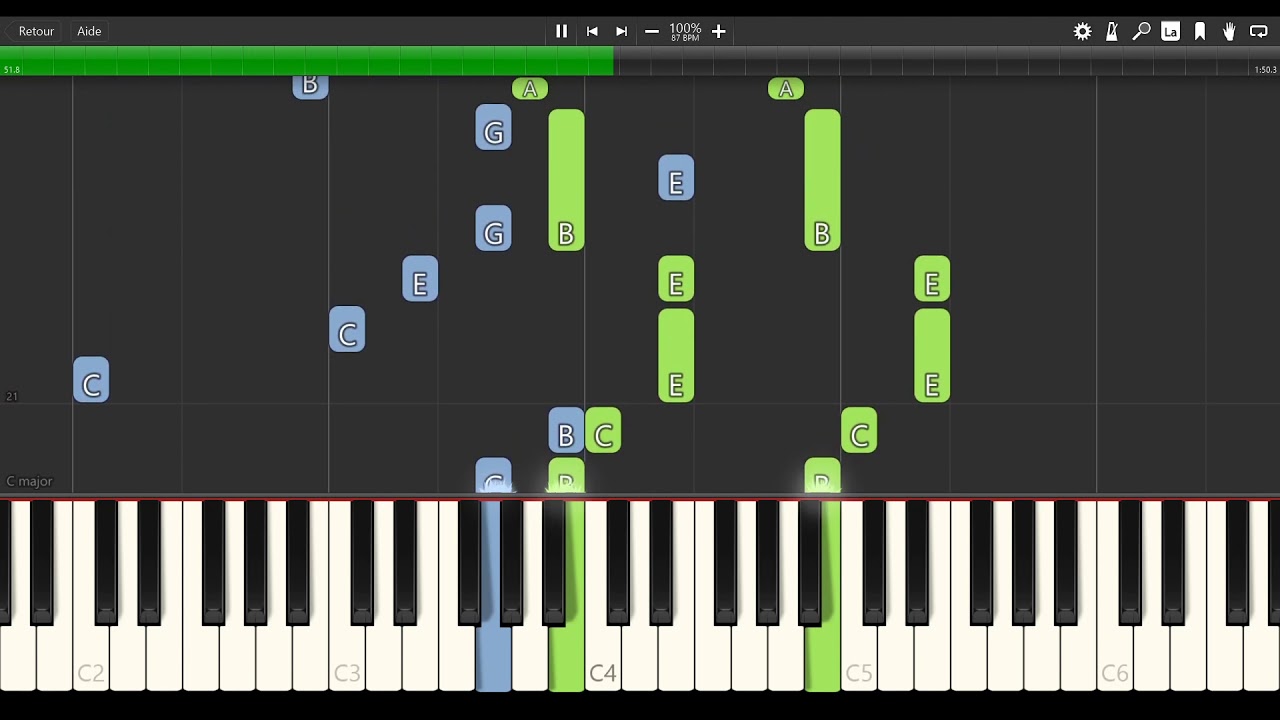Open the zoom magnifier tool
This screenshot has height=720, width=1280.
point(1141,31)
